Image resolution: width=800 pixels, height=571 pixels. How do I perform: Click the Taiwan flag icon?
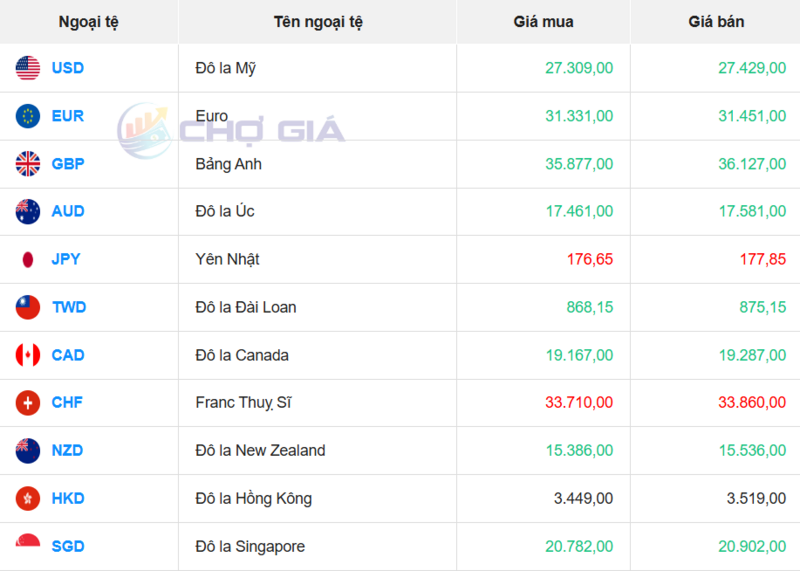(x=28, y=307)
